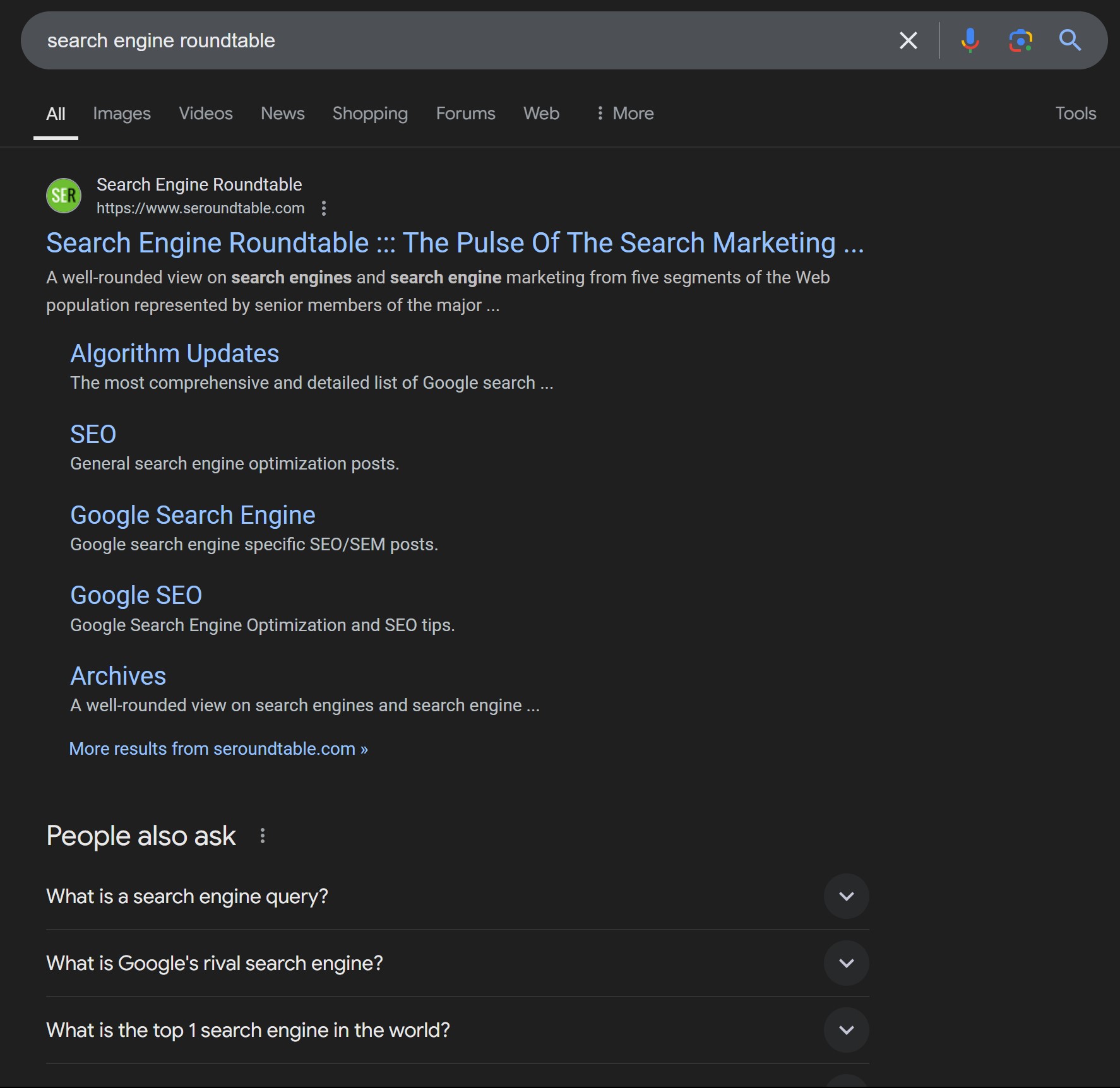Open the Google SEO sitelink

click(x=136, y=596)
